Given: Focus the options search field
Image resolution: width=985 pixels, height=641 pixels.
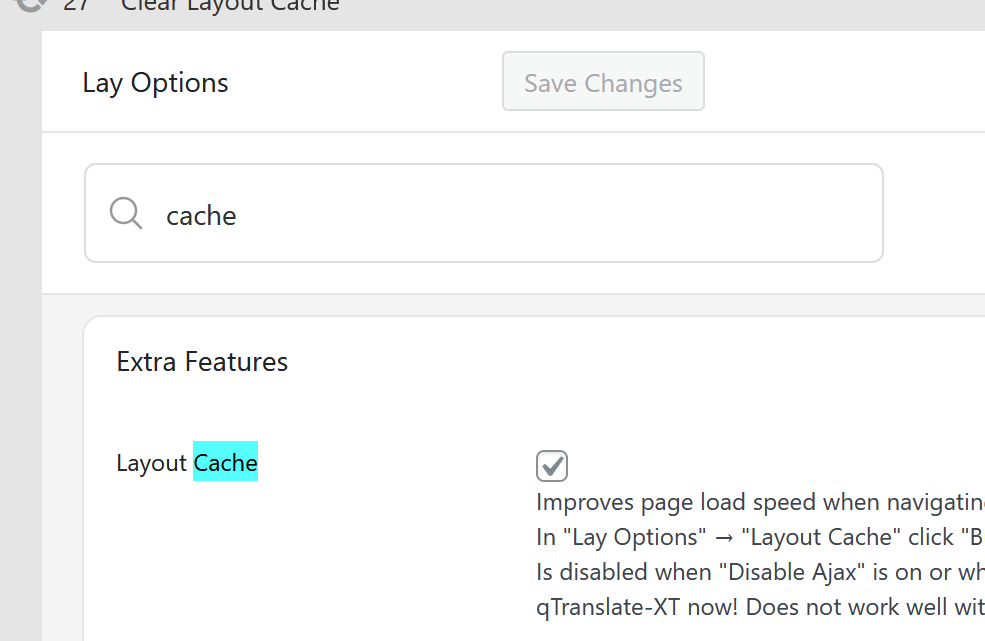Looking at the screenshot, I should point(500,213).
